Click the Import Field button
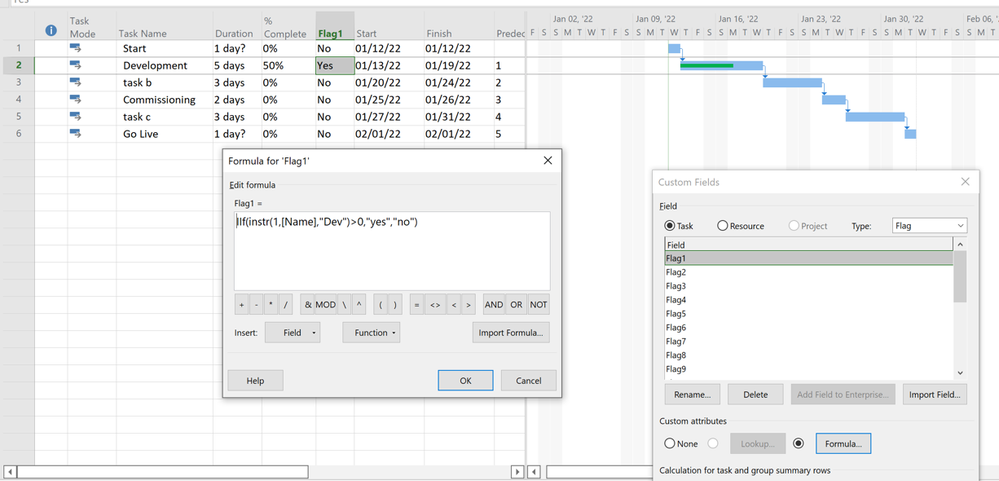 click(x=935, y=394)
